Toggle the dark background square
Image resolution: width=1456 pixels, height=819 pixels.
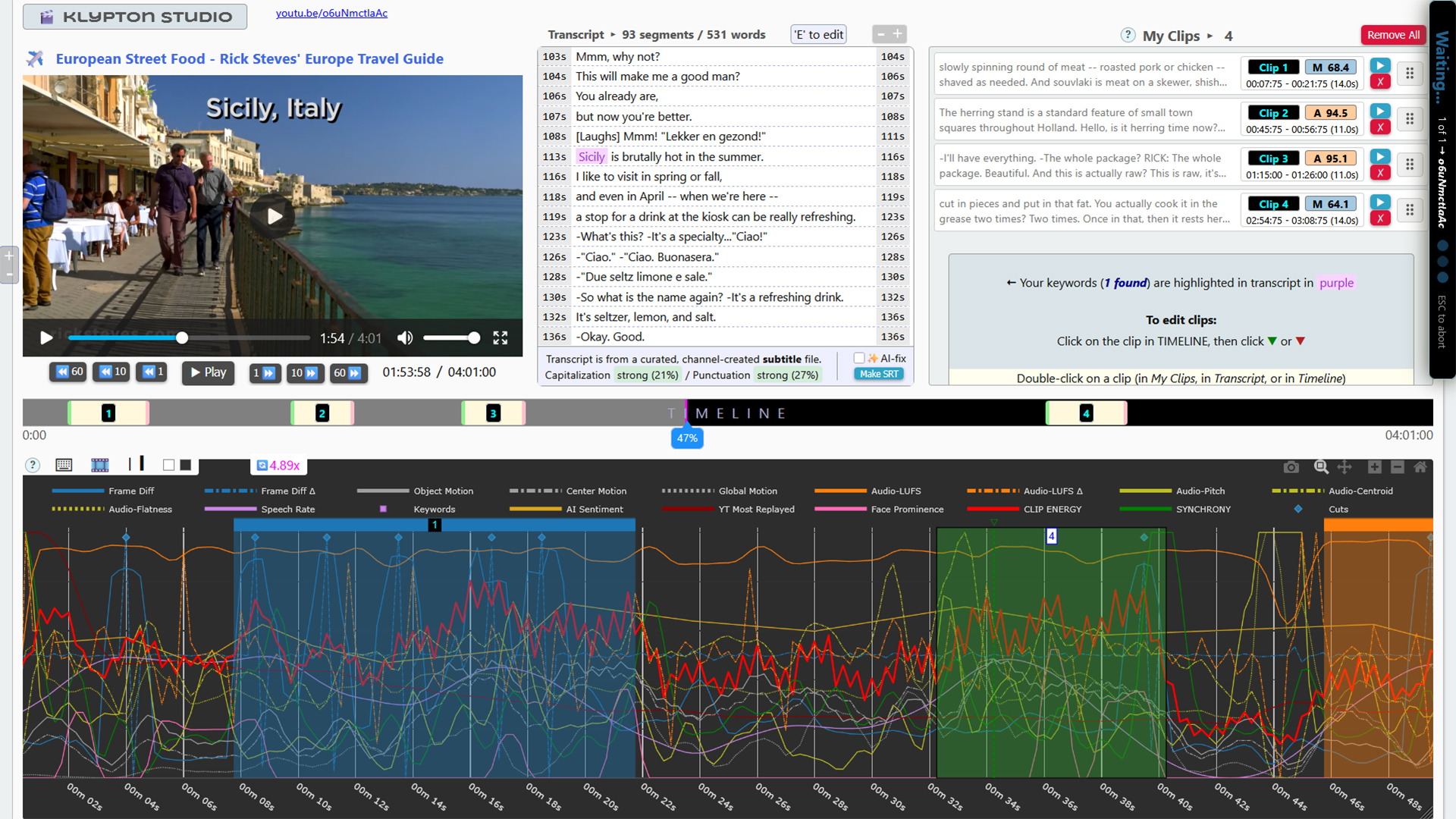pos(186,464)
